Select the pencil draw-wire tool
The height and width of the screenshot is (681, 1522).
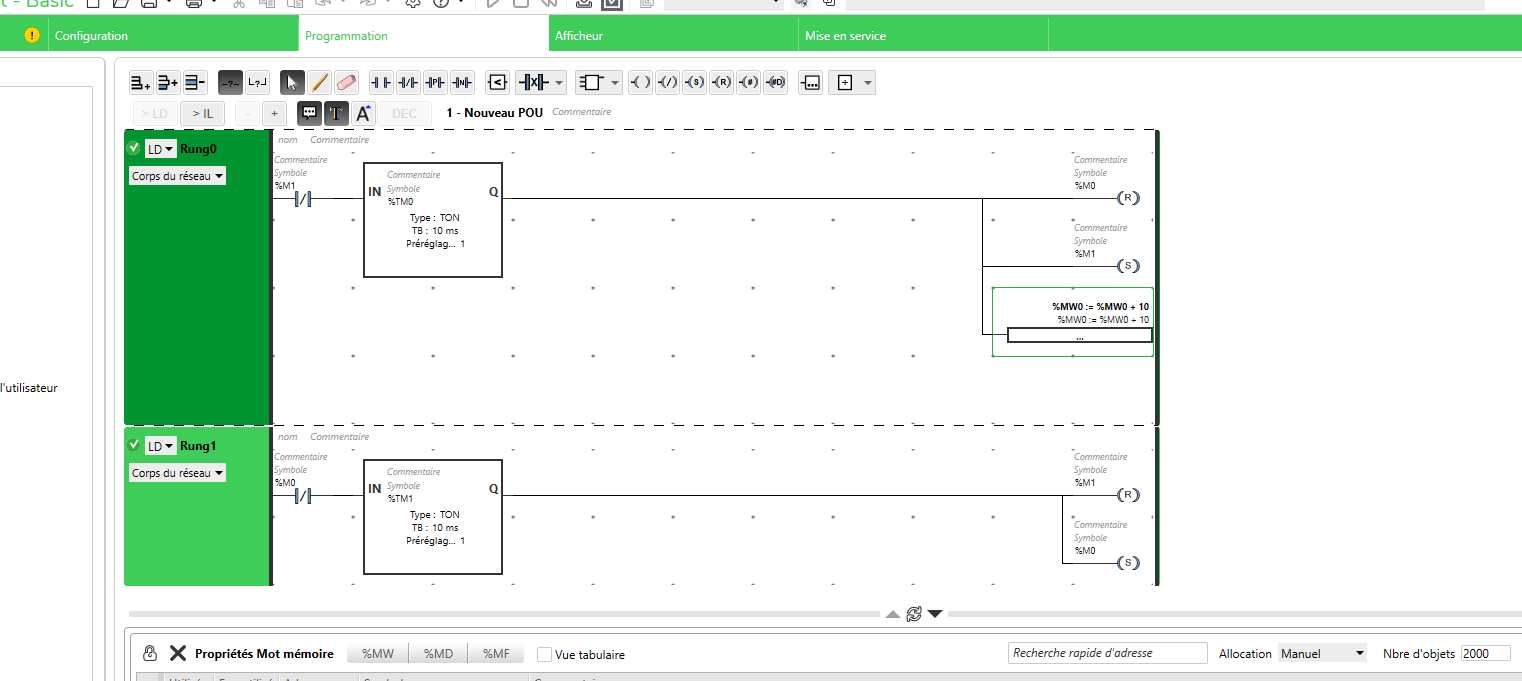point(319,82)
